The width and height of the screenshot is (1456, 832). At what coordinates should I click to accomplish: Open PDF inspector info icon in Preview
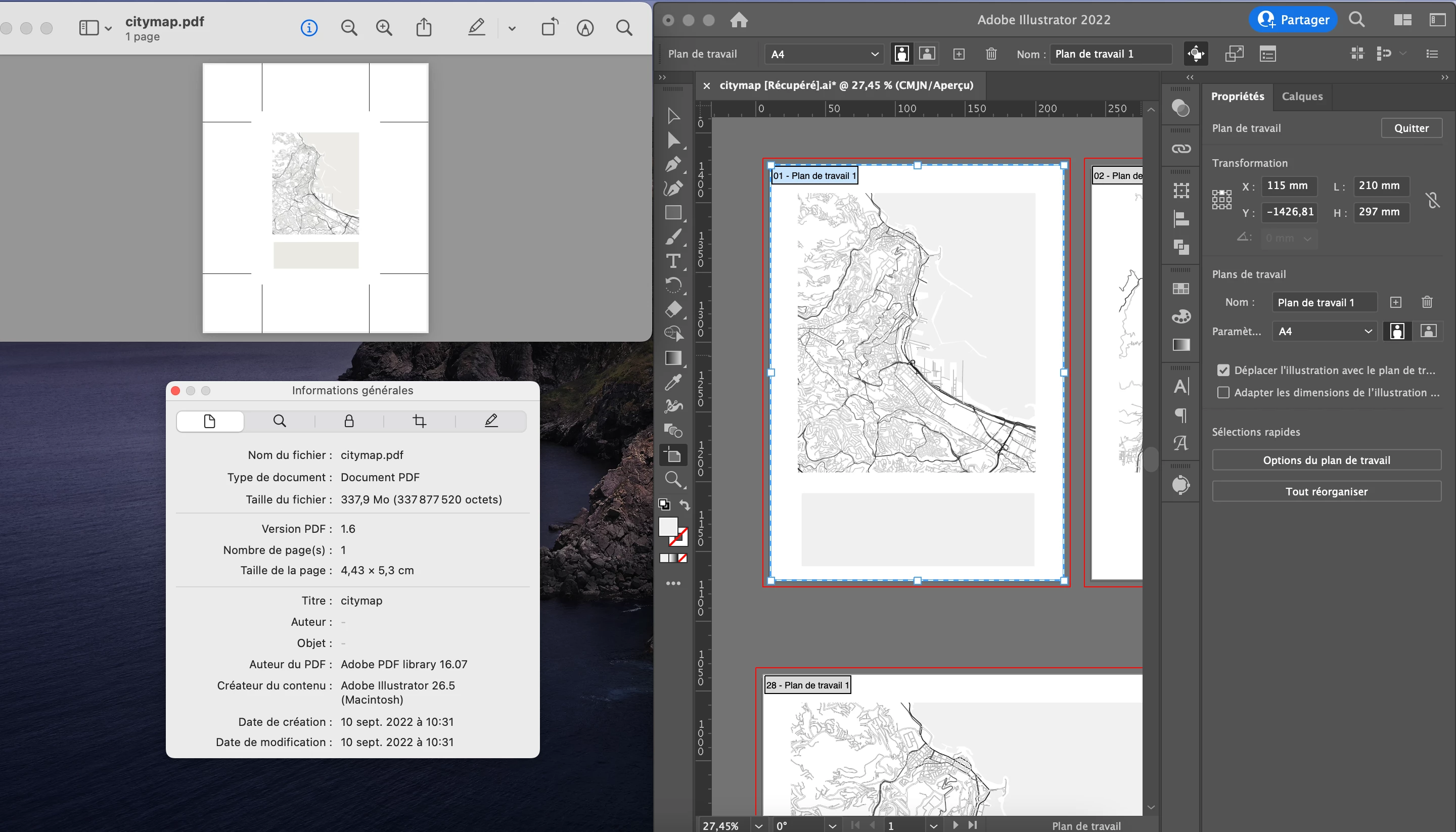coord(309,27)
